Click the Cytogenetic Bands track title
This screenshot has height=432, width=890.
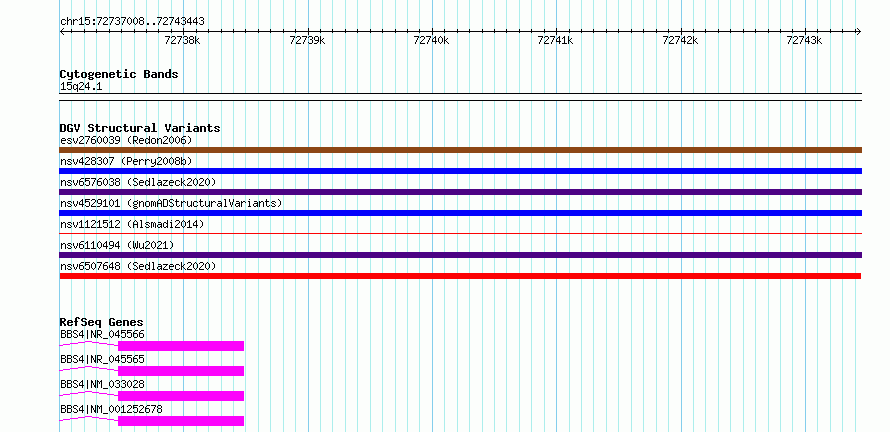[x=119, y=74]
